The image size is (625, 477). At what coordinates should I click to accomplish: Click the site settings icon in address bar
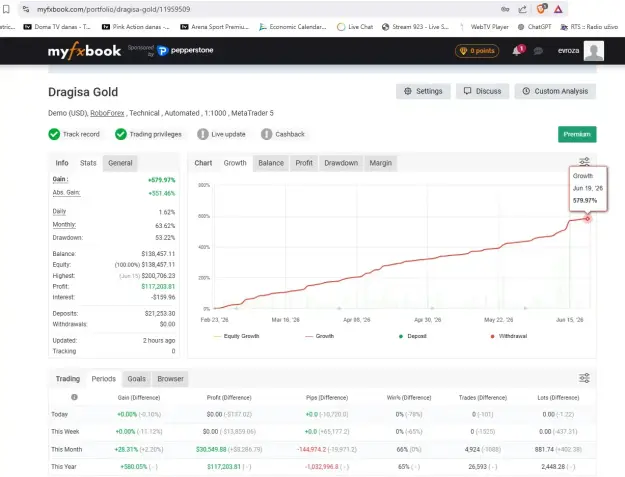[26, 9]
